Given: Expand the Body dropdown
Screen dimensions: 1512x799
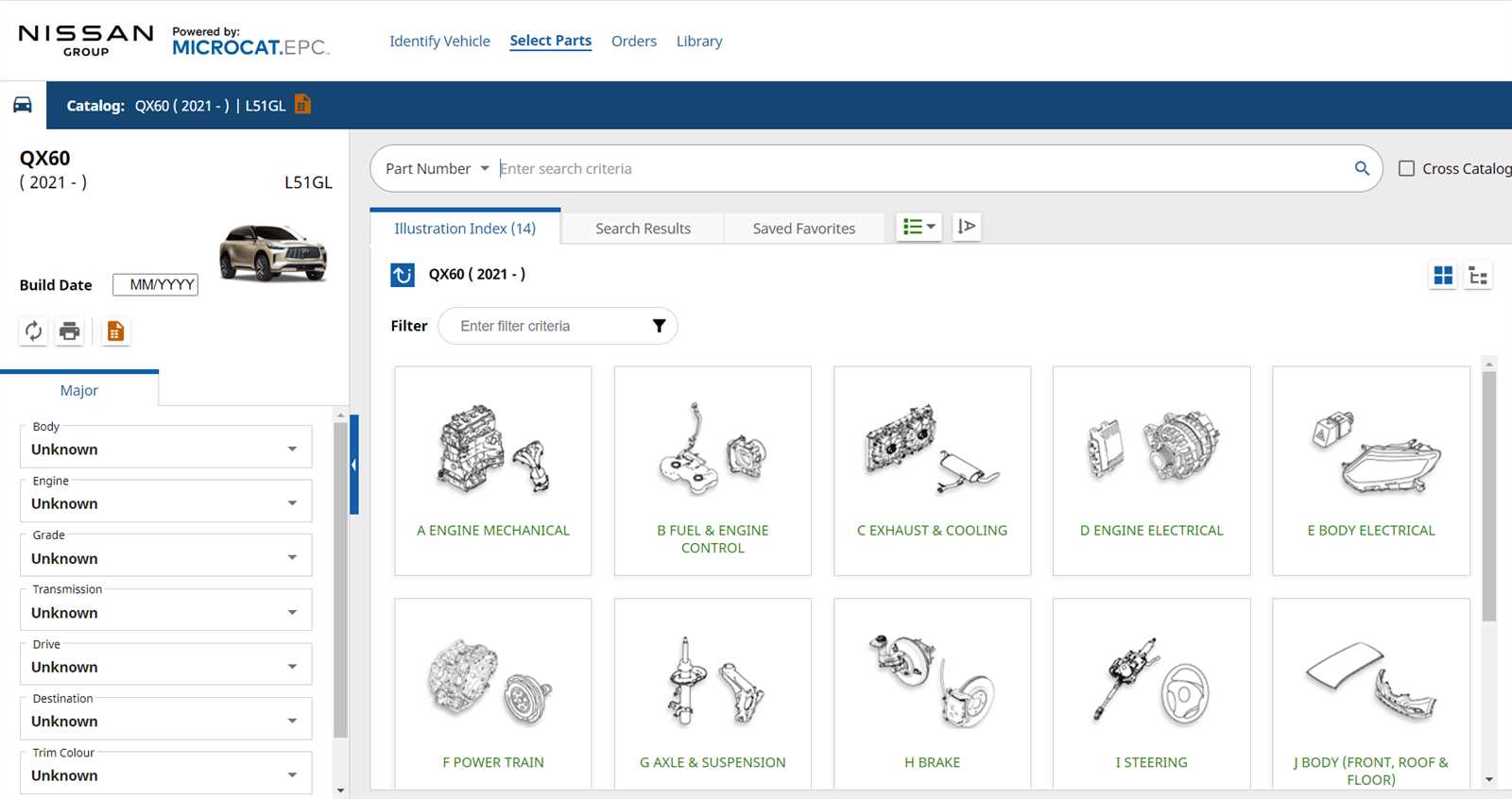Looking at the screenshot, I should coord(165,447).
